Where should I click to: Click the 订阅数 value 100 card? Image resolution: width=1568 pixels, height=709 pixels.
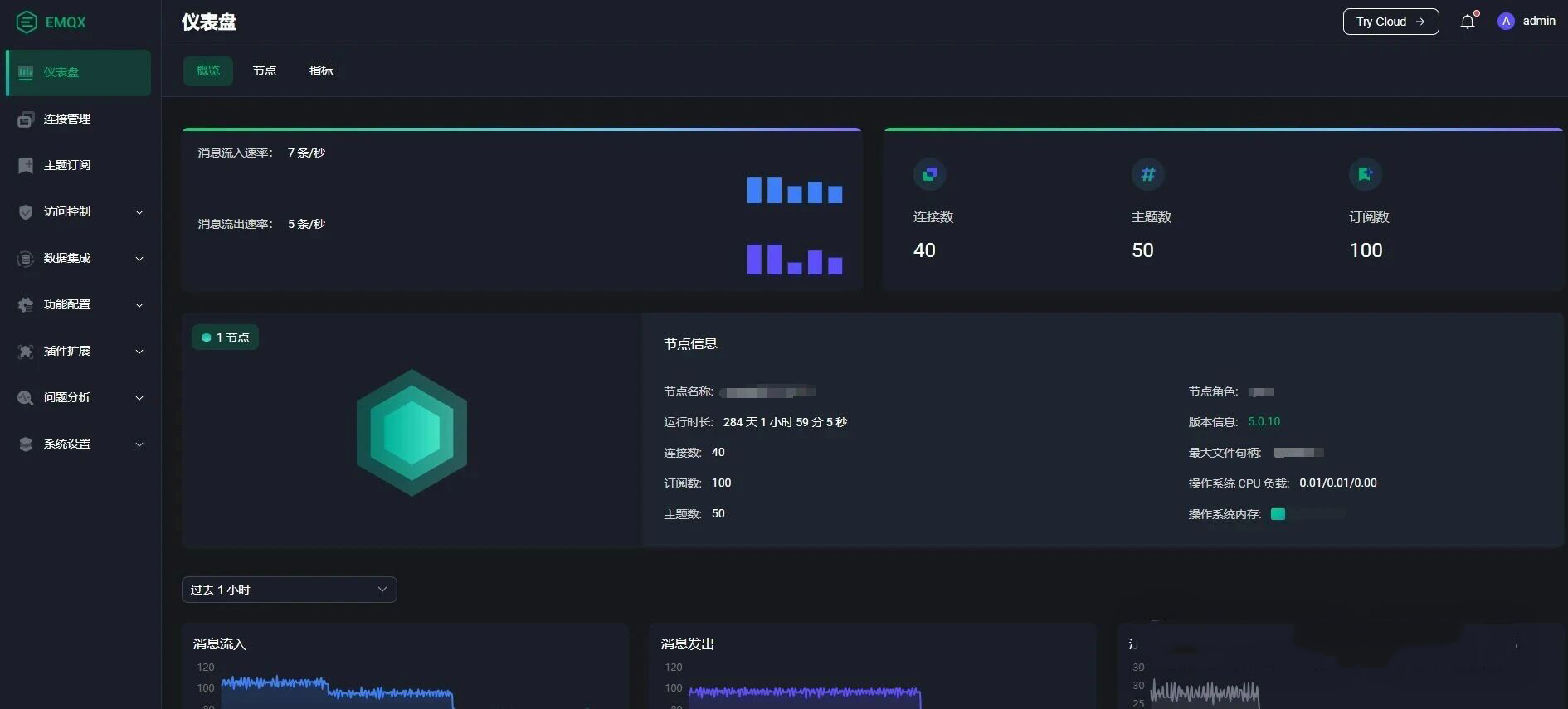click(x=1366, y=250)
